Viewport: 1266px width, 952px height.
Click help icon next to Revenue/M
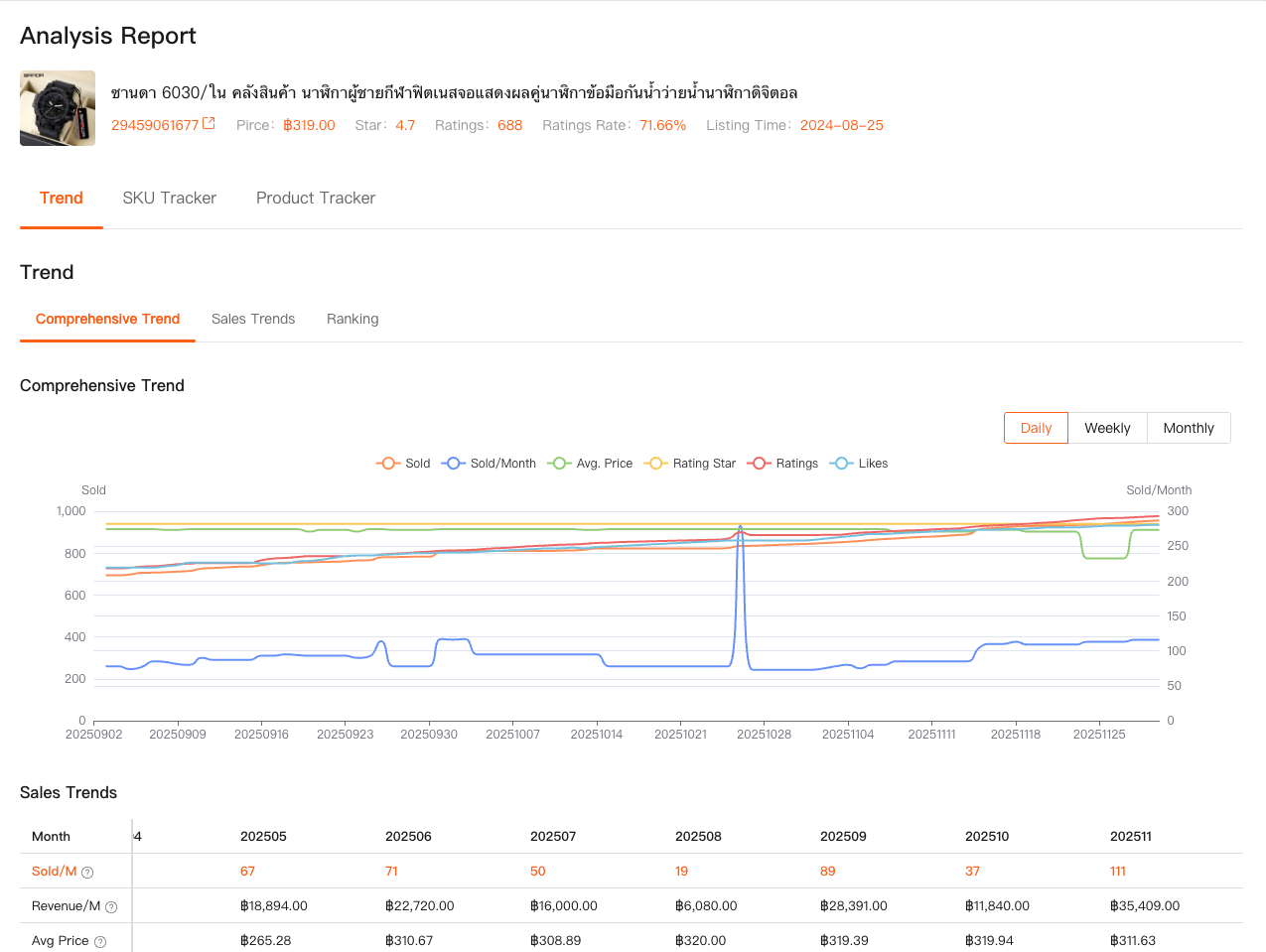point(111,907)
